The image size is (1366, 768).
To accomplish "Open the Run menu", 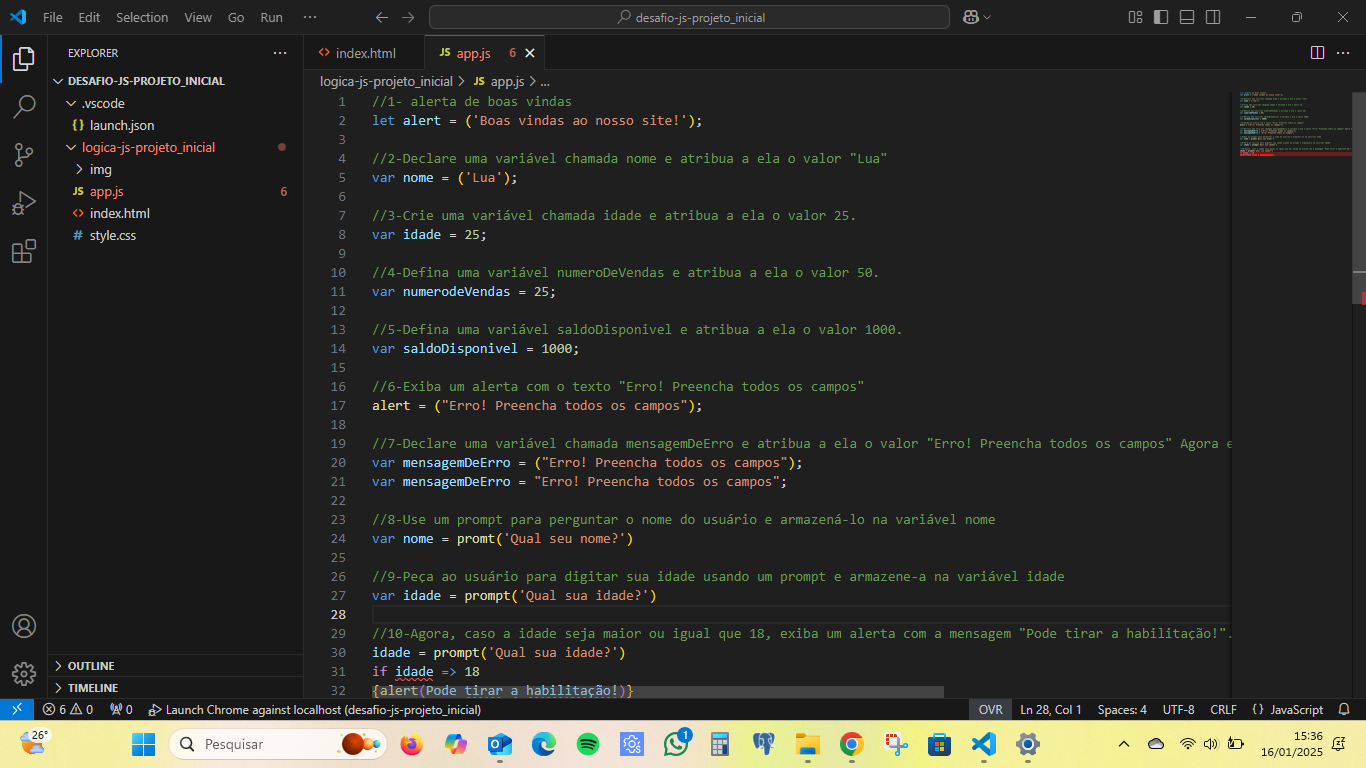I will tap(271, 17).
